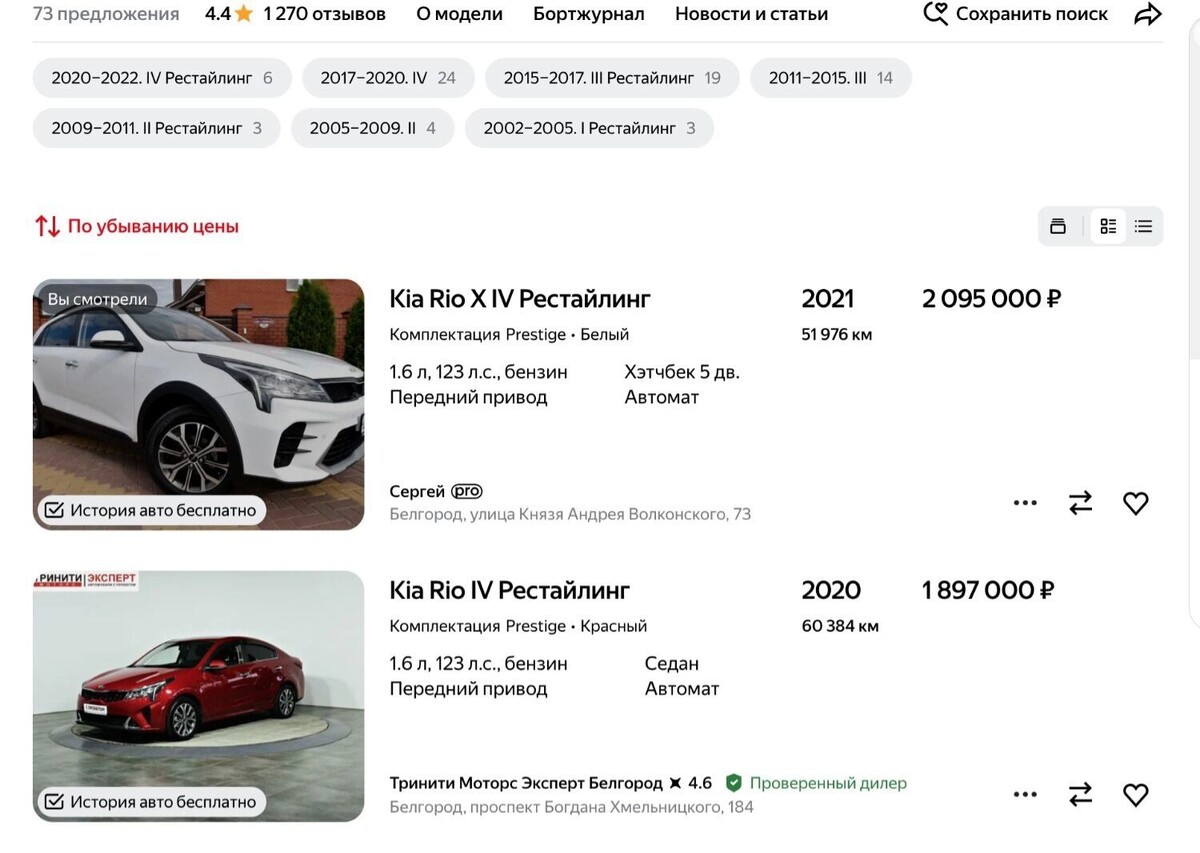Toggle the sort direction arrows icon

(47, 226)
